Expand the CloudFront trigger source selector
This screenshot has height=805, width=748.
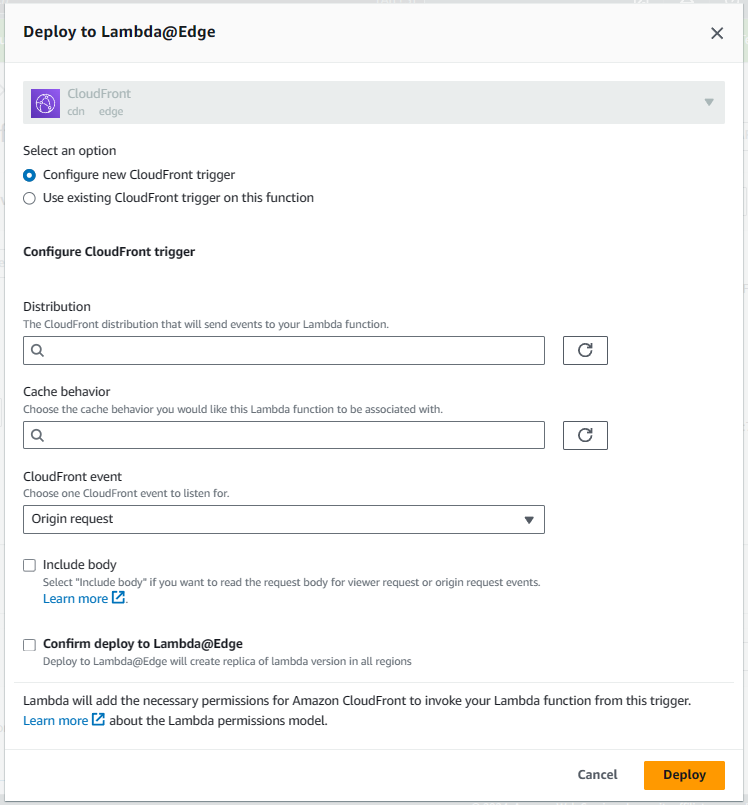[374, 103]
